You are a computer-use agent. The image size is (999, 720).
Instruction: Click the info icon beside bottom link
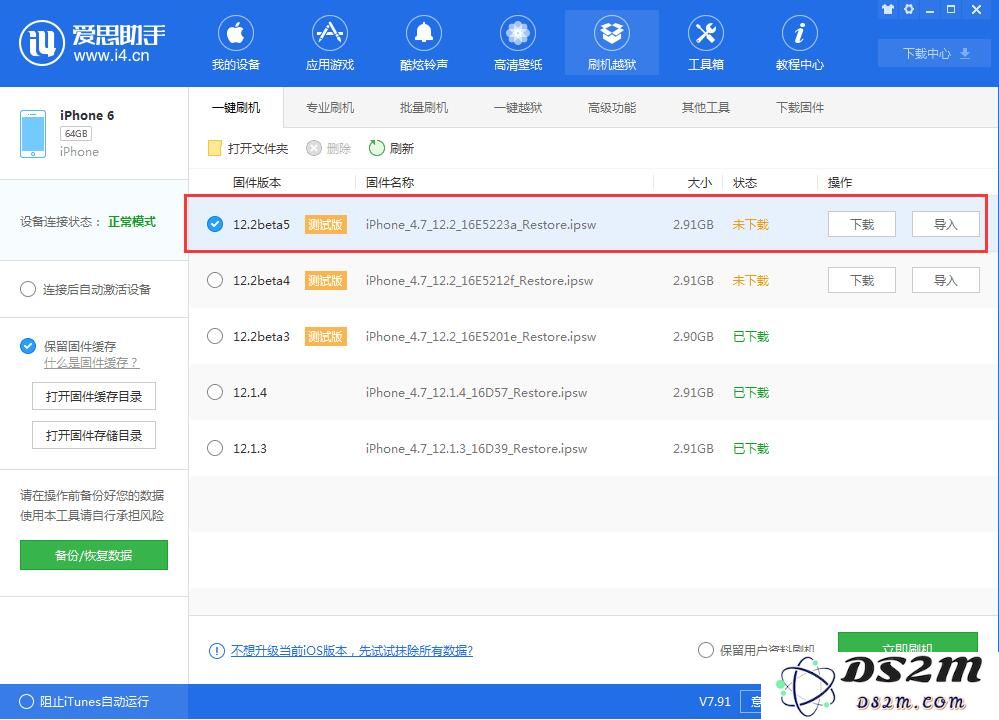(217, 651)
